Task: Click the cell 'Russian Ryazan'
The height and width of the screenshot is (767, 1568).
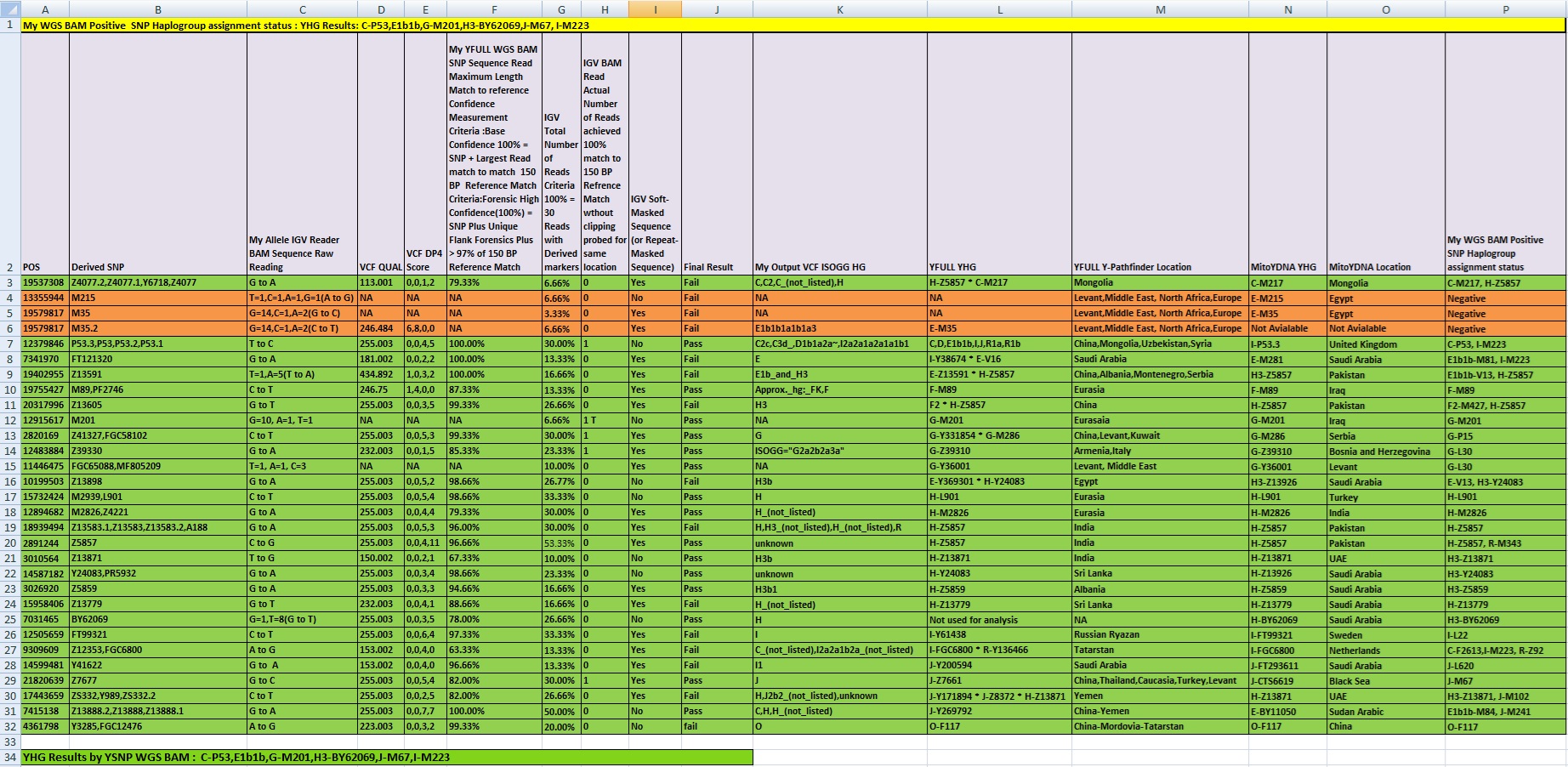Action: pos(1160,634)
